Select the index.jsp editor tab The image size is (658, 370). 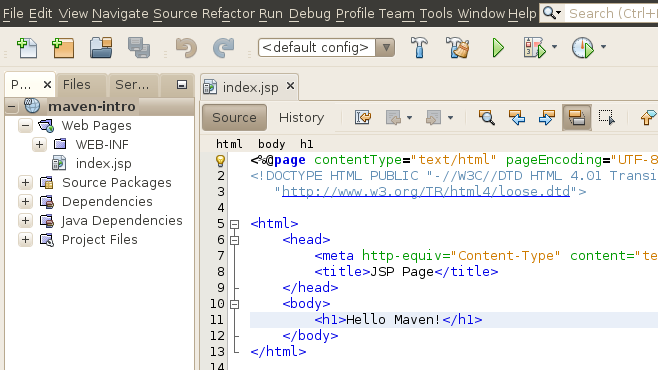[250, 87]
